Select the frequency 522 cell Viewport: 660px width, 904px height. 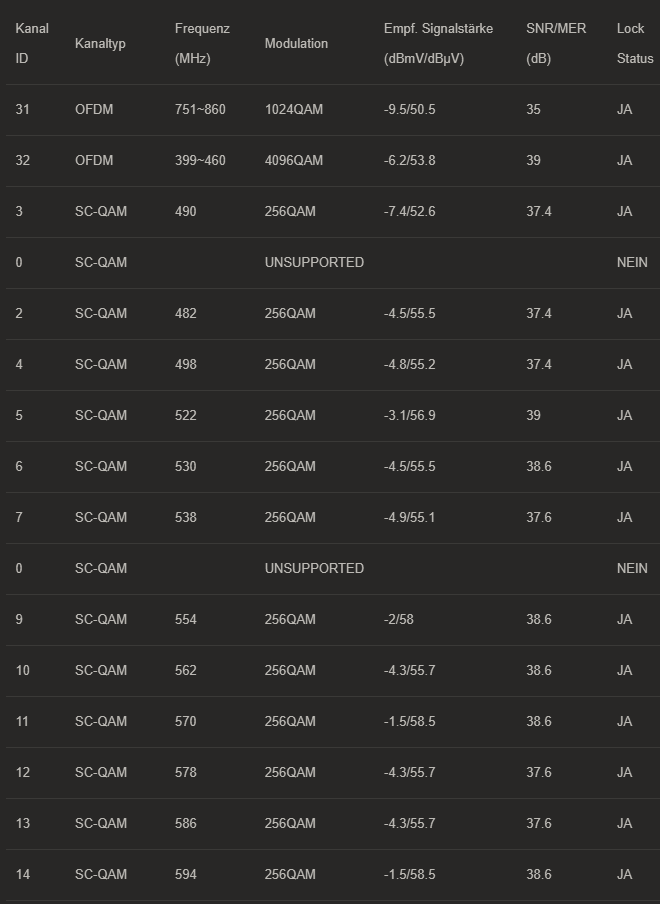(x=186, y=416)
